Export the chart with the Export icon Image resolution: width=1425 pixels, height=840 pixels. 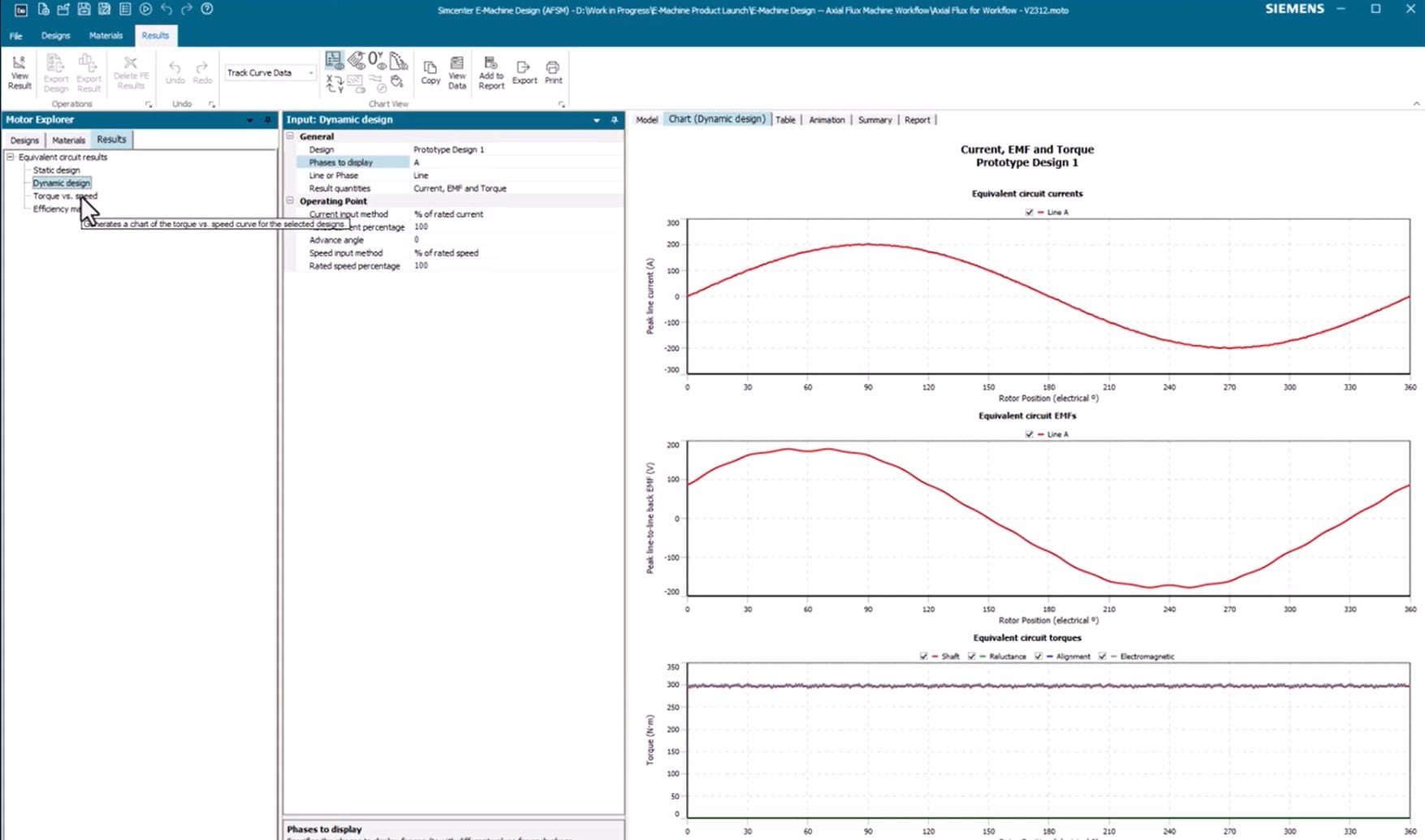(524, 71)
